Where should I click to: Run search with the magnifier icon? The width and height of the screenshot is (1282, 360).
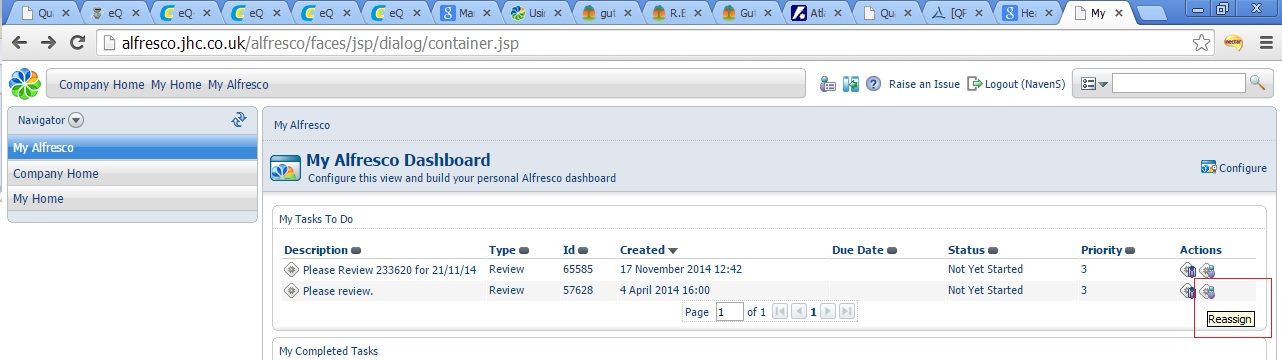(x=1258, y=83)
